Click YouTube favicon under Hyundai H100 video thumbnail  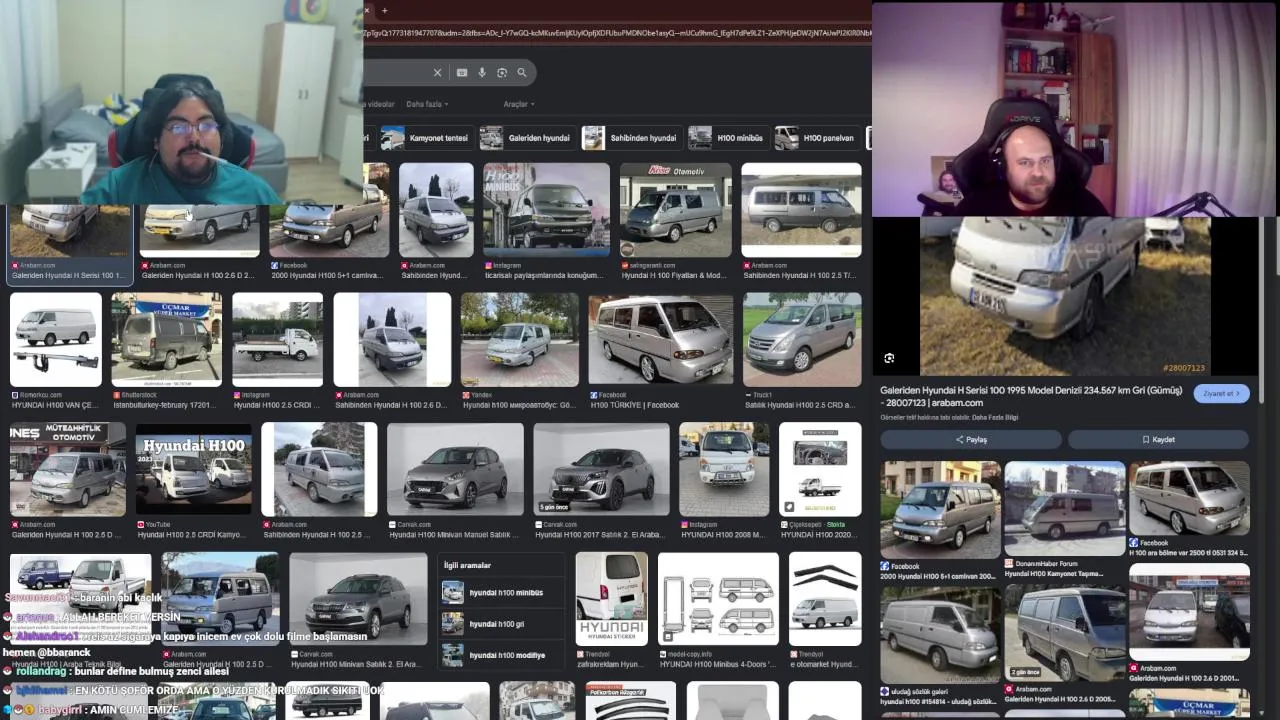[x=141, y=524]
